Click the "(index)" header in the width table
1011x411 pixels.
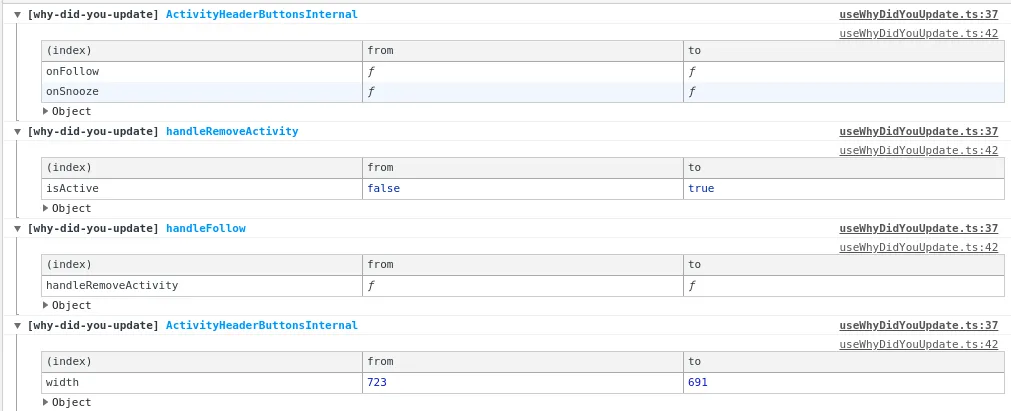point(69,362)
